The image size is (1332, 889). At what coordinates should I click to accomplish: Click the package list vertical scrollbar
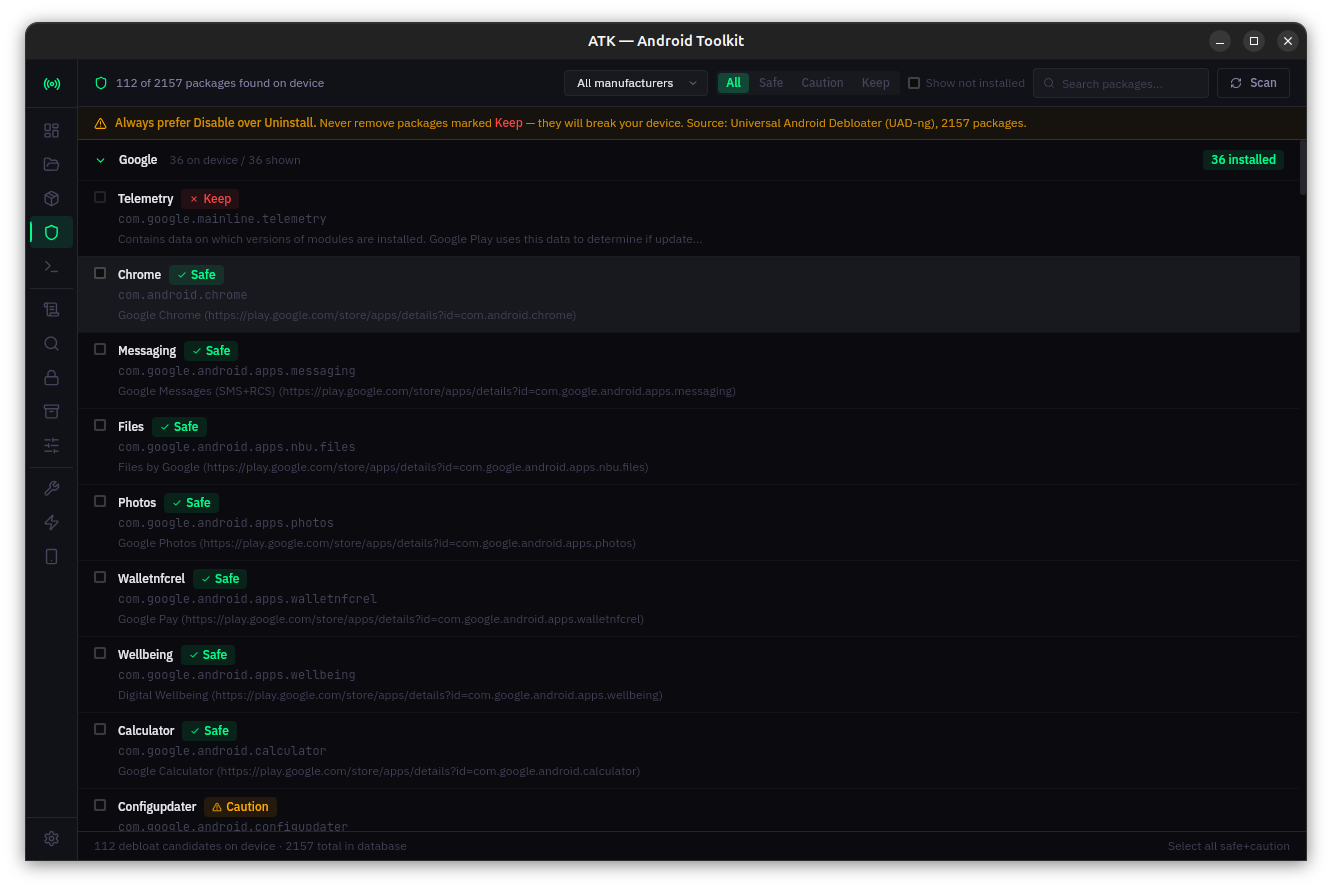click(1303, 167)
